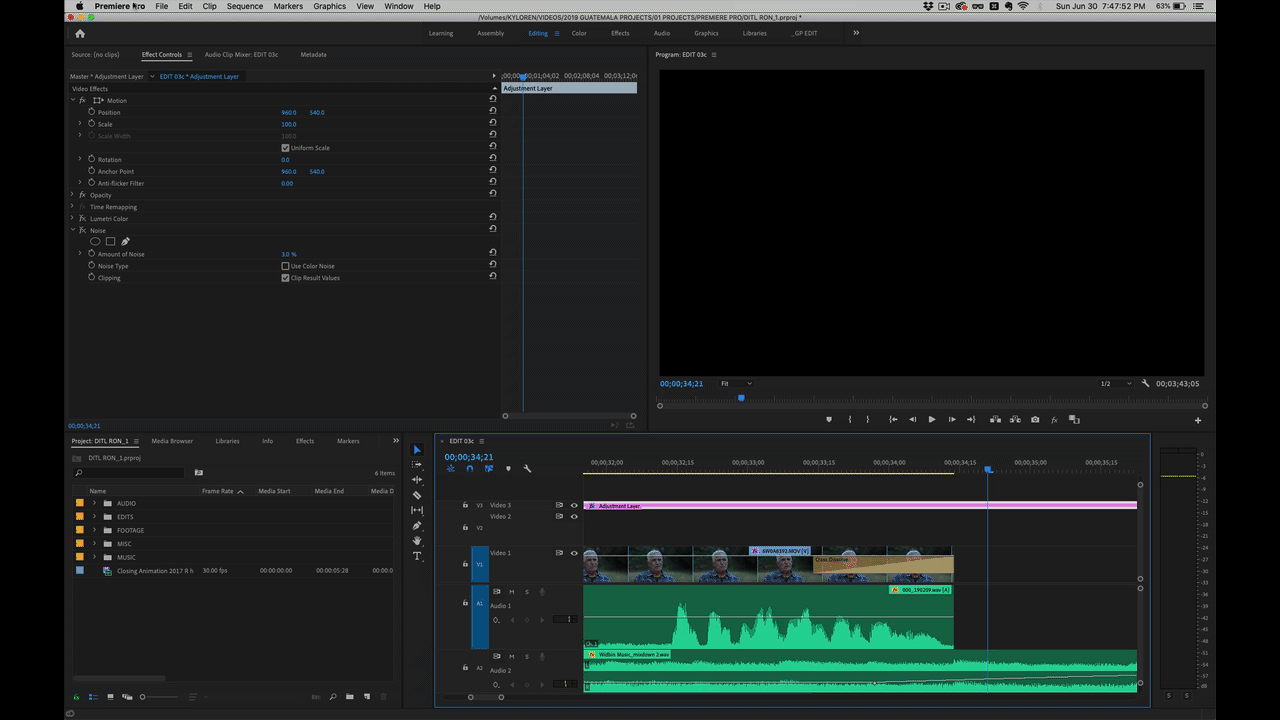Select the Selection tool in the timeline toolbar

coord(417,450)
